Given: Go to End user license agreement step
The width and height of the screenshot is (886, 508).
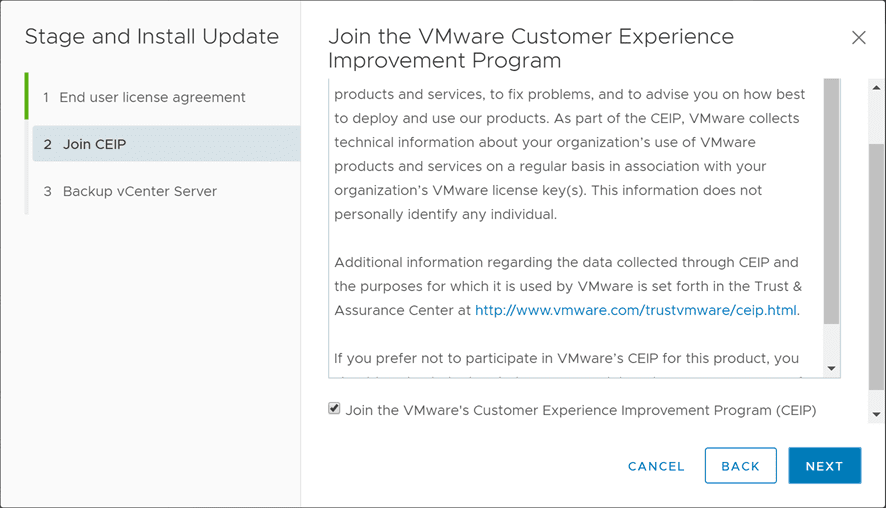Looking at the screenshot, I should 152,97.
